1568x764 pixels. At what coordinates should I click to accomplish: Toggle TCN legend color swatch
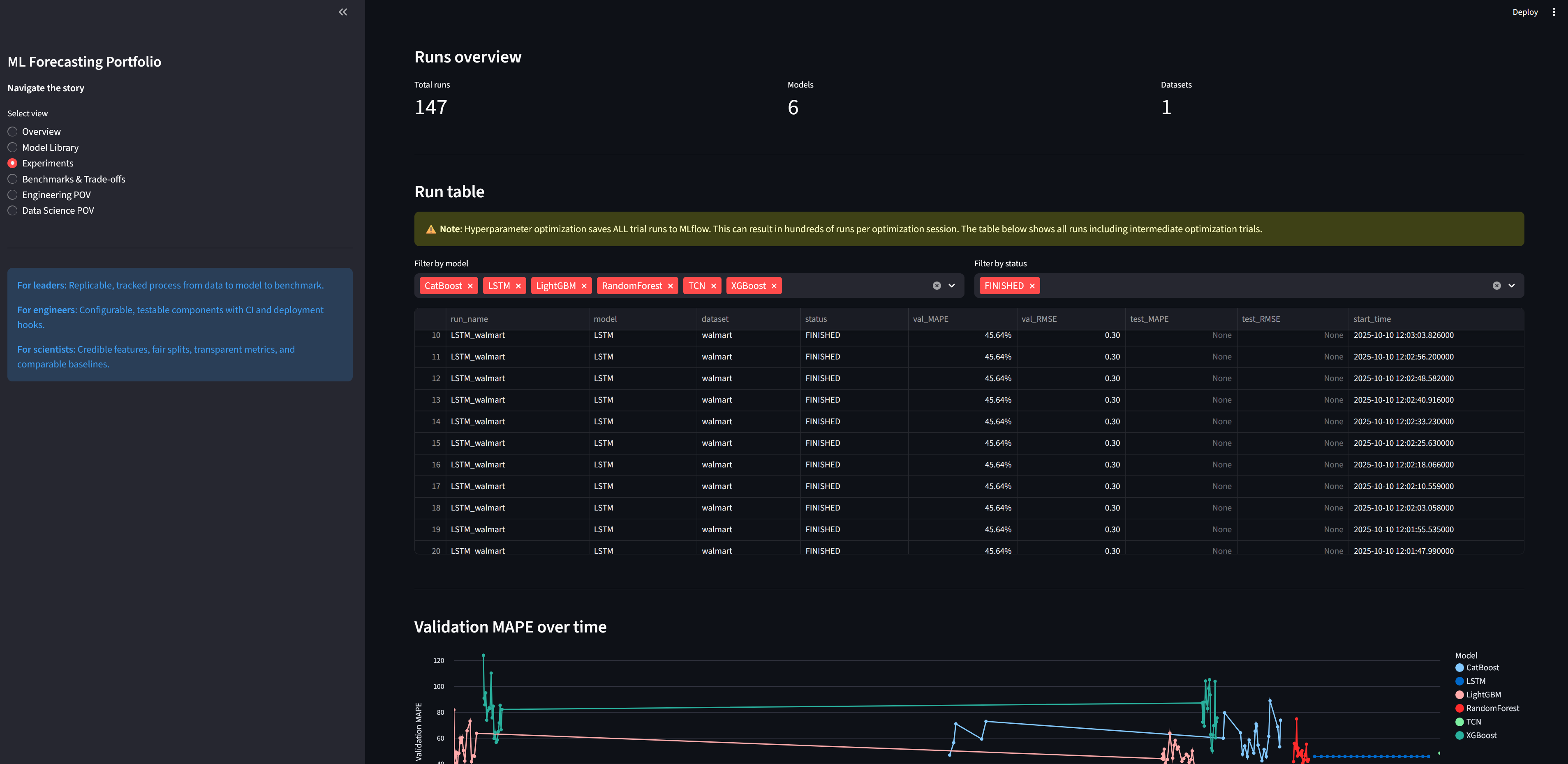click(x=1459, y=722)
